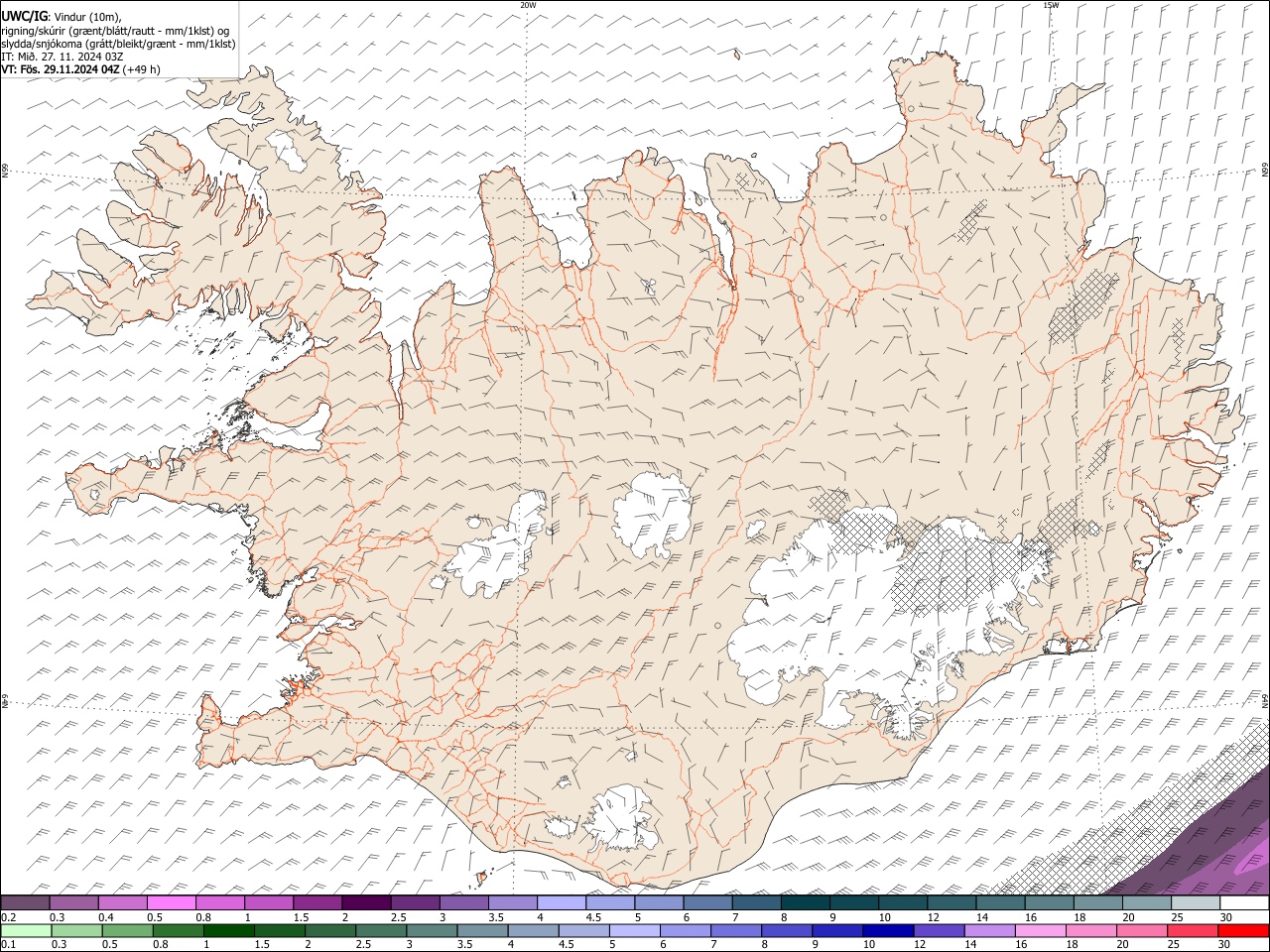Screen dimensions: 1270x952
Task: Select the pale green 0.1 rain swatch
Action: point(25,930)
